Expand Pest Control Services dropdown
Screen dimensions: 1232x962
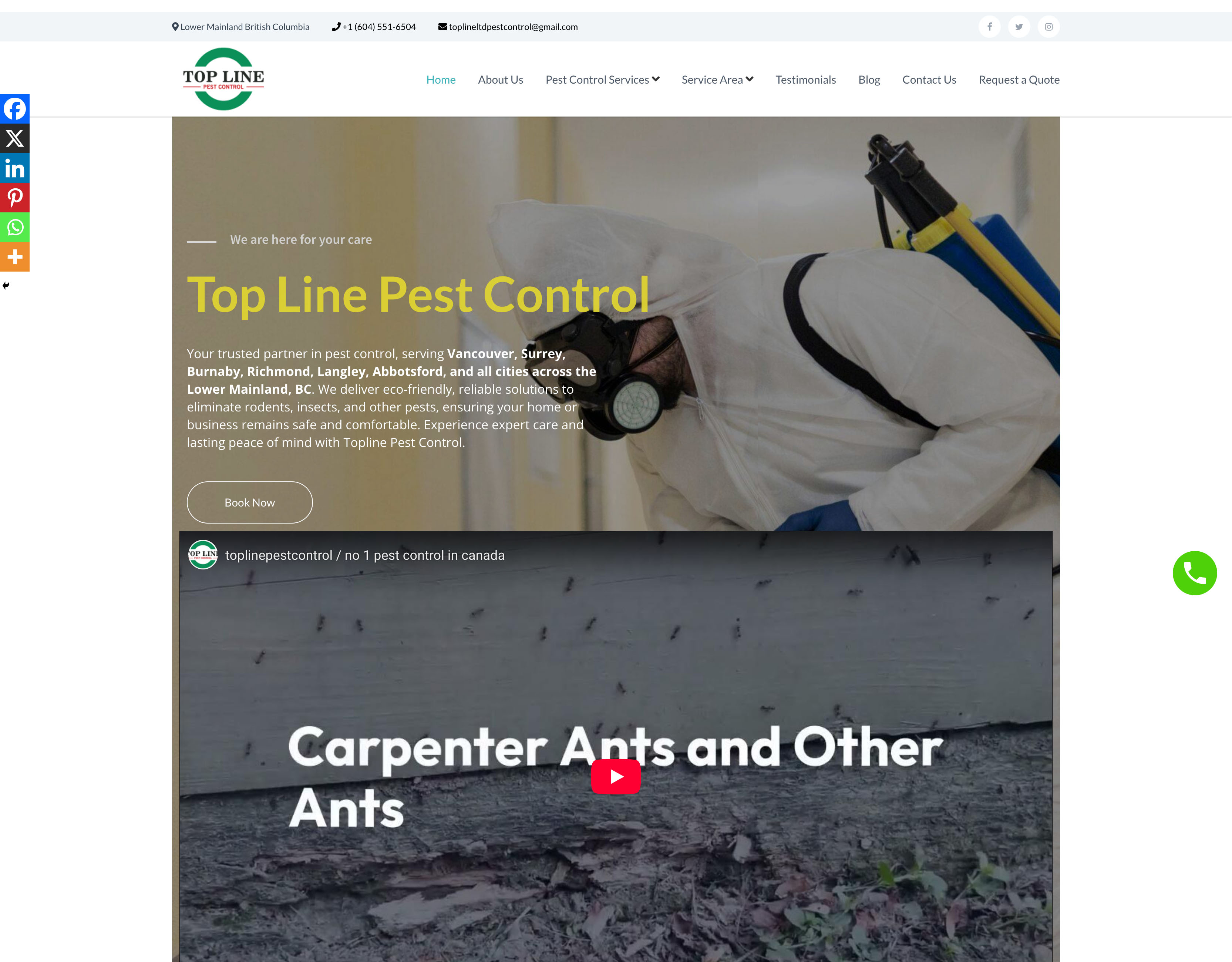click(602, 80)
